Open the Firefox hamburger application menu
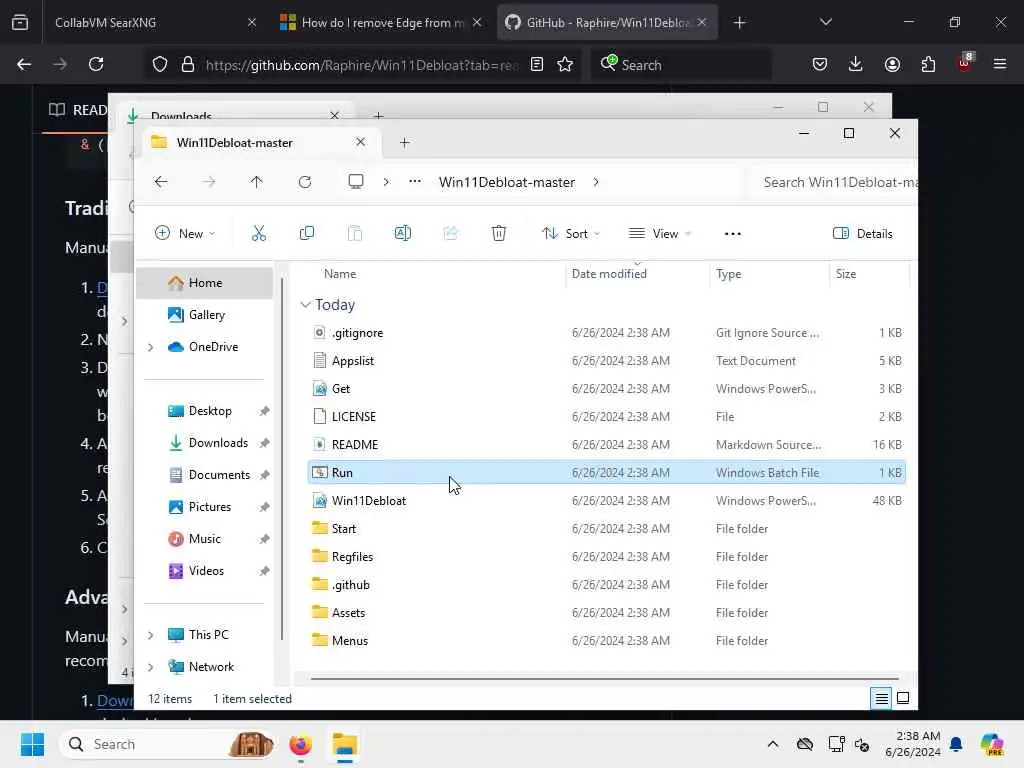The image size is (1024, 768). (1000, 64)
